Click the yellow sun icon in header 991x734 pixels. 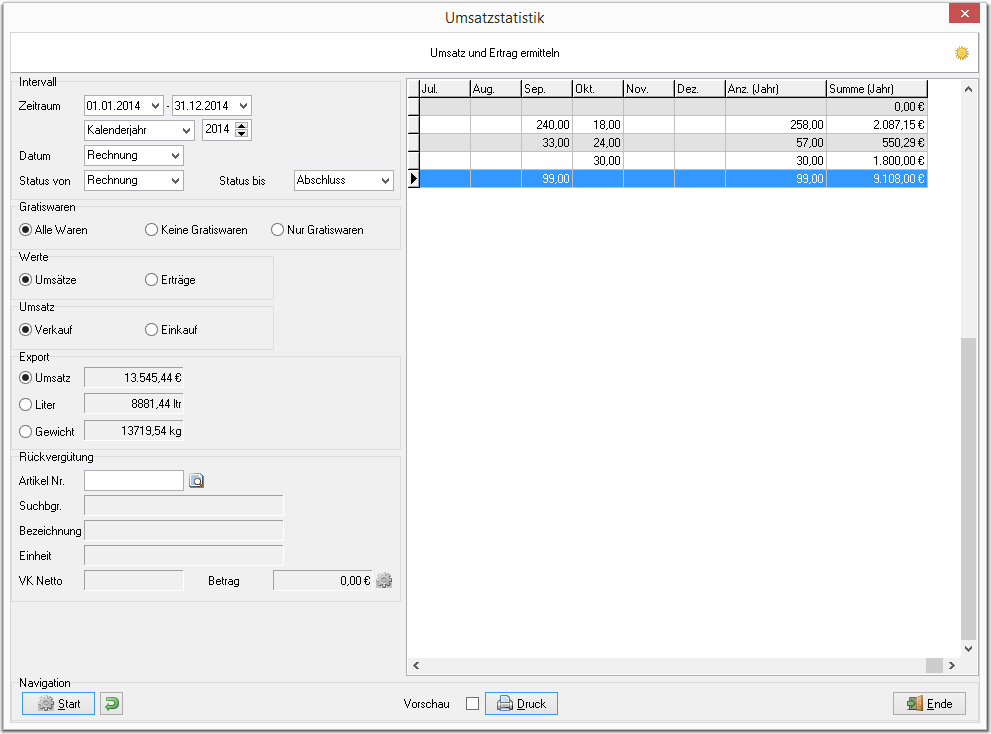pos(961,53)
